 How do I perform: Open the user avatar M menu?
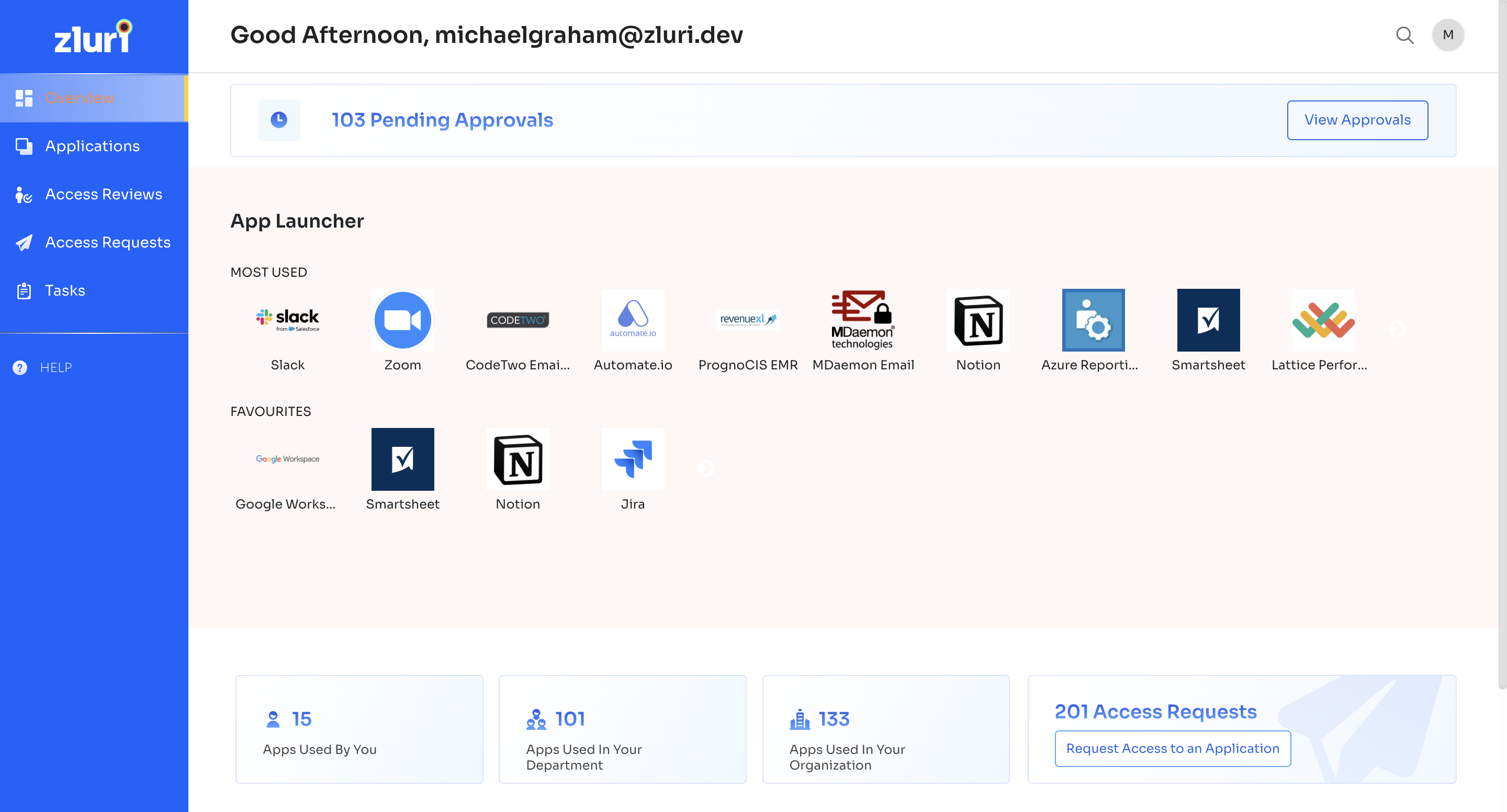coord(1447,35)
